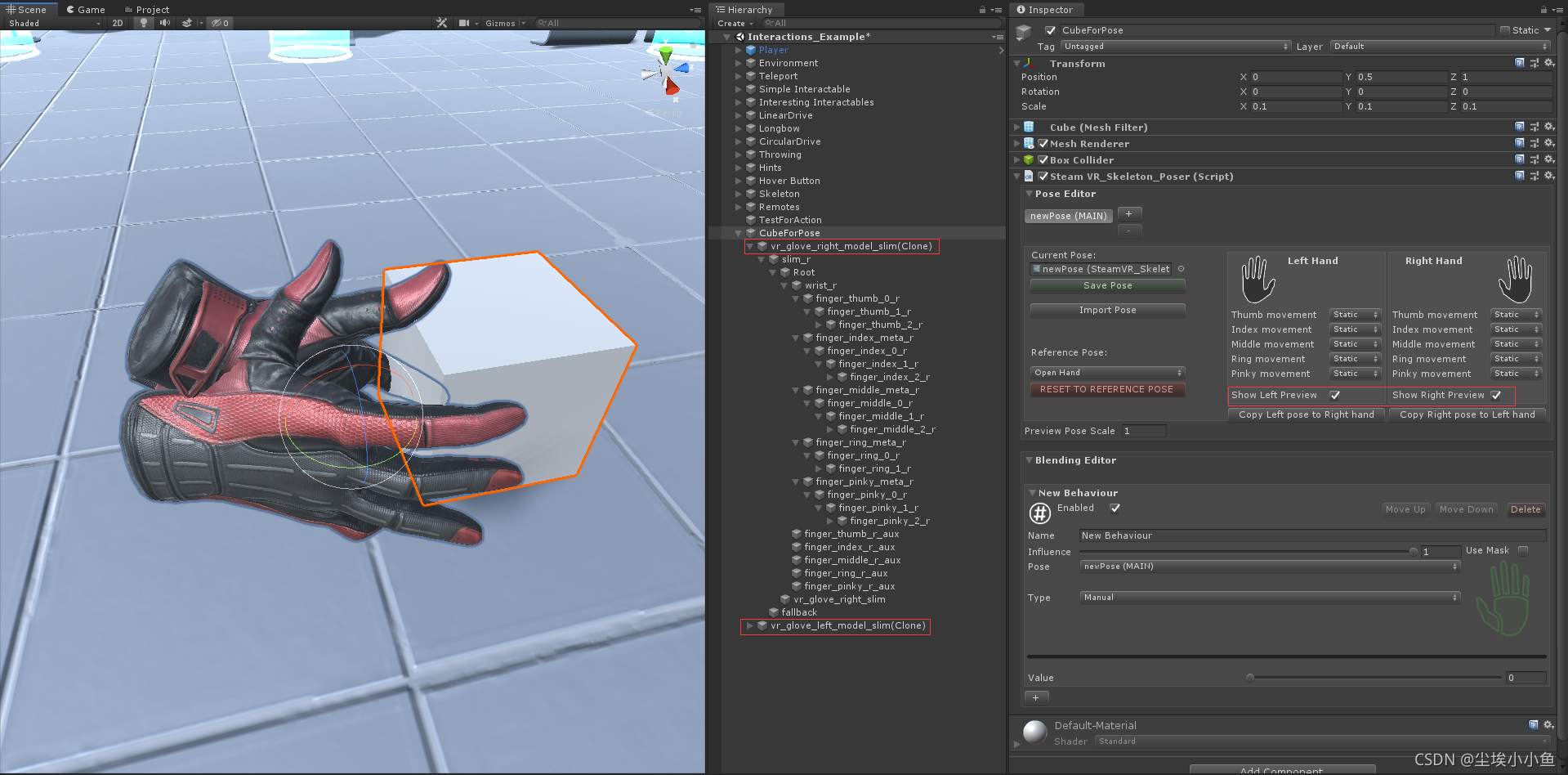Open Default-Material gear menu
This screenshot has height=775, width=1568.
click(1549, 724)
